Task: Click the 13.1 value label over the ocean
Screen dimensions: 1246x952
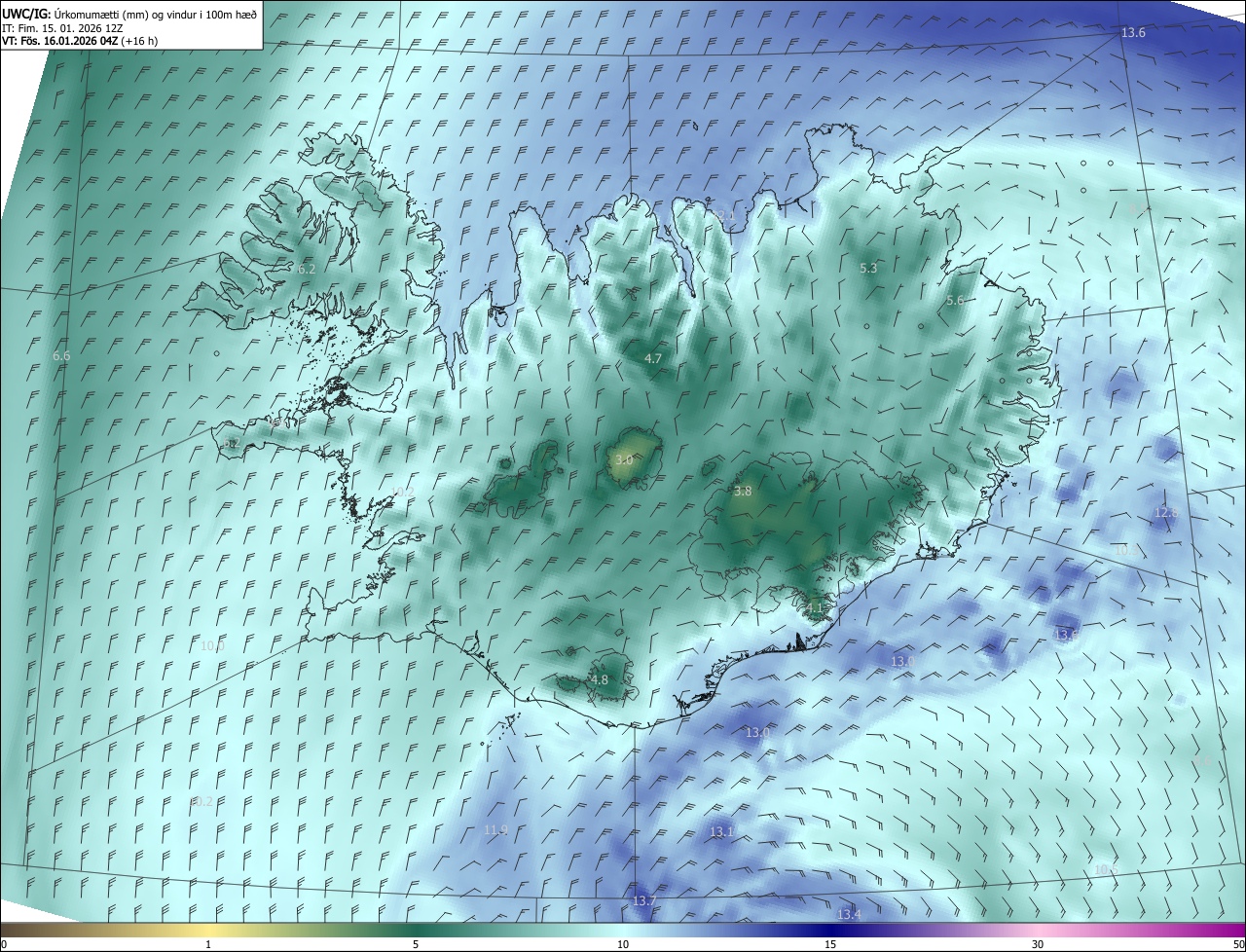Action: click(x=720, y=831)
